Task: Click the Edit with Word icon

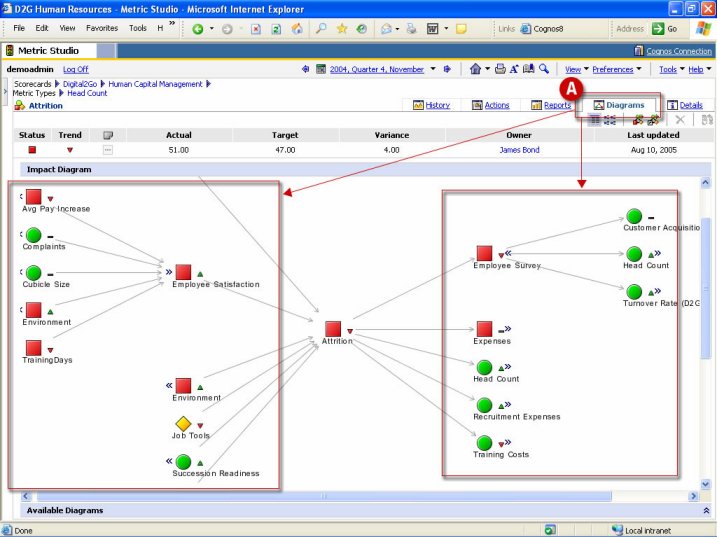Action: coord(433,29)
